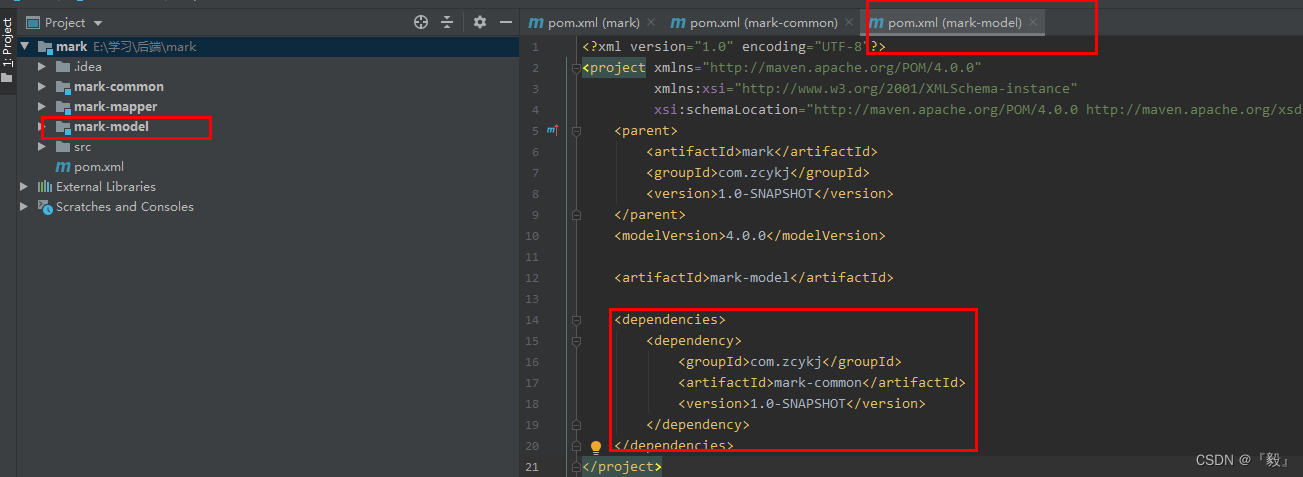1303x477 pixels.
Task: Click the External Libraries bar-chart icon
Action: pyautogui.click(x=45, y=187)
